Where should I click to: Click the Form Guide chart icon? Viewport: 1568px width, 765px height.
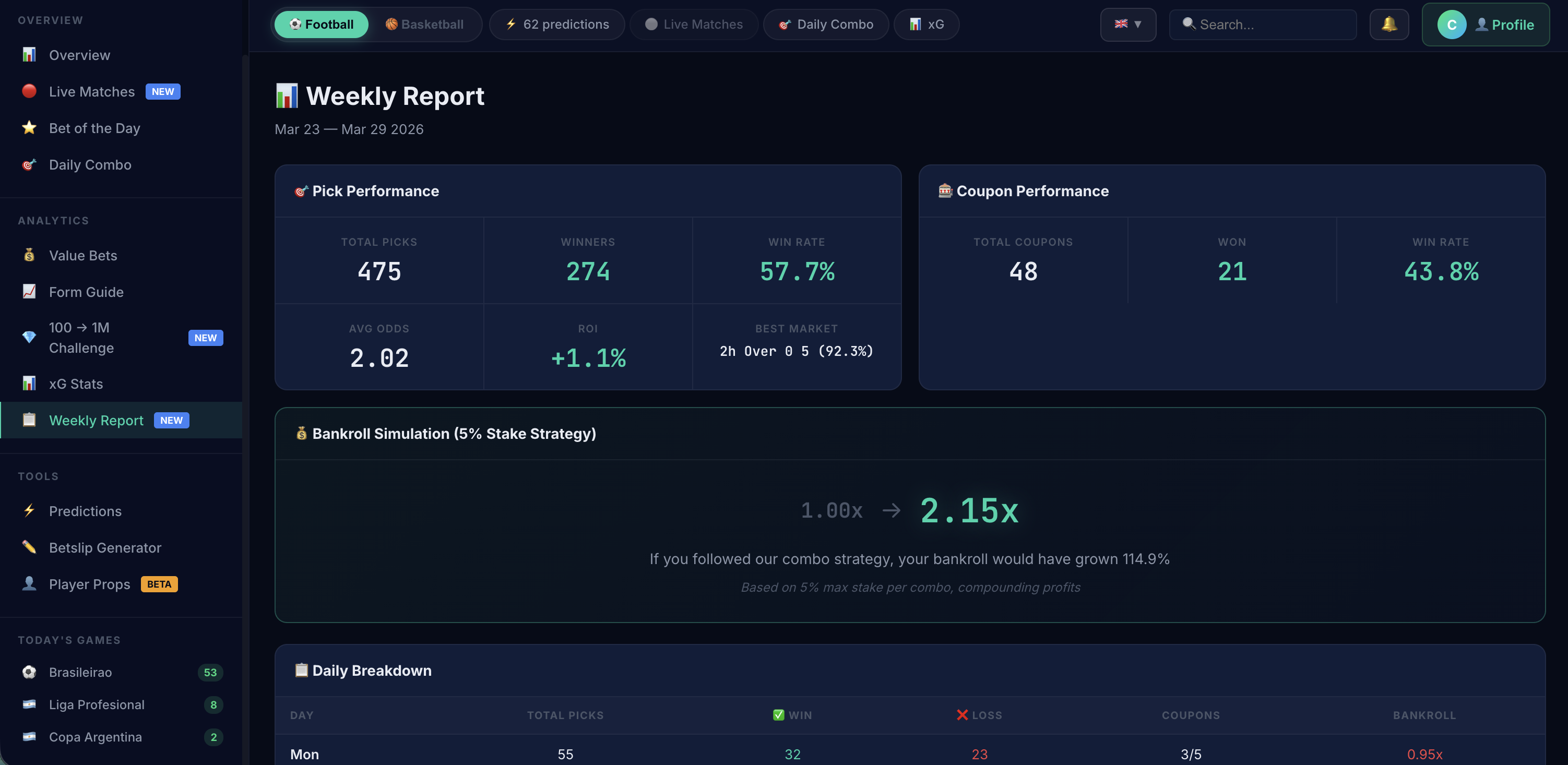coord(29,292)
